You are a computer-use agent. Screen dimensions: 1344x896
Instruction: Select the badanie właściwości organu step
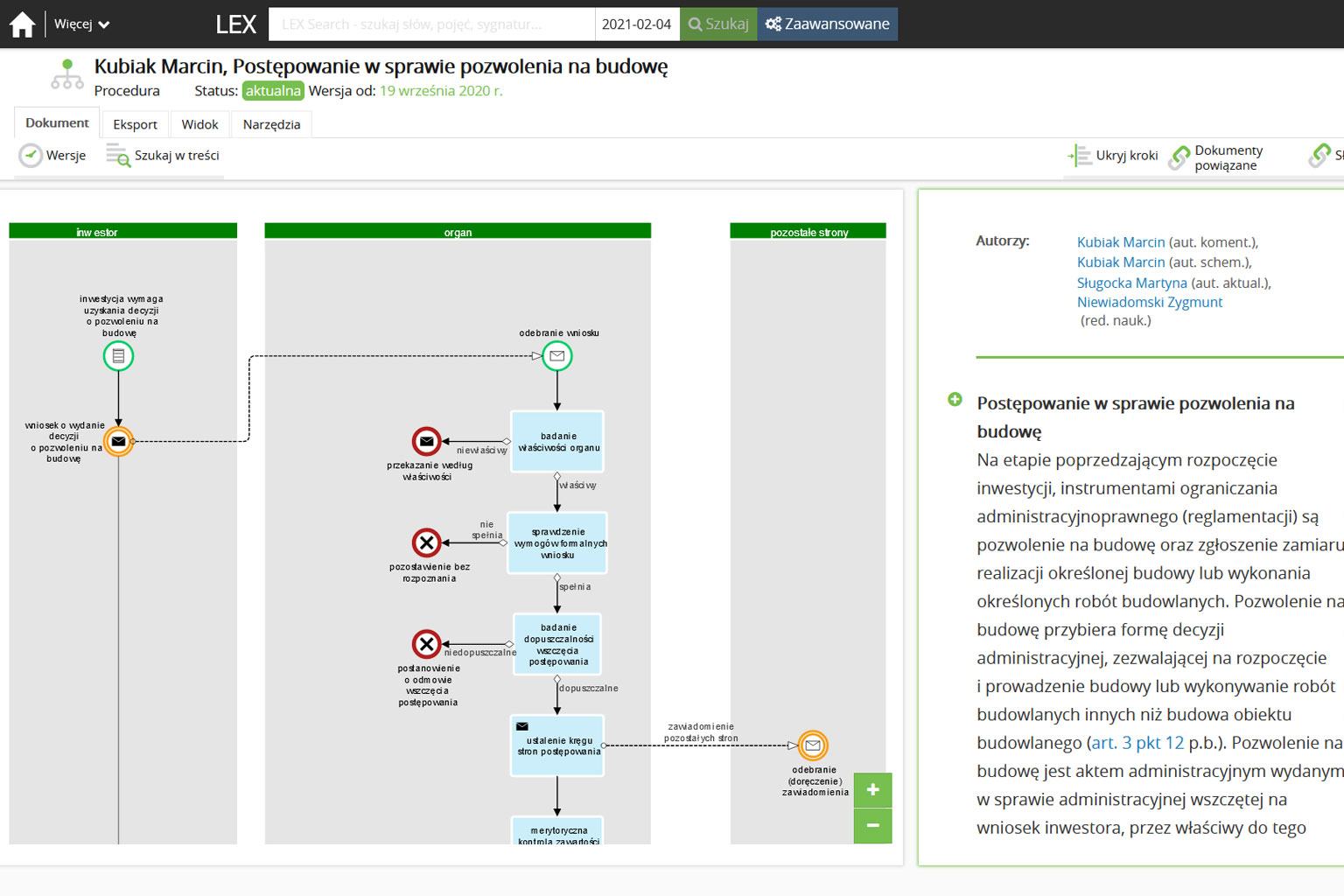557,442
